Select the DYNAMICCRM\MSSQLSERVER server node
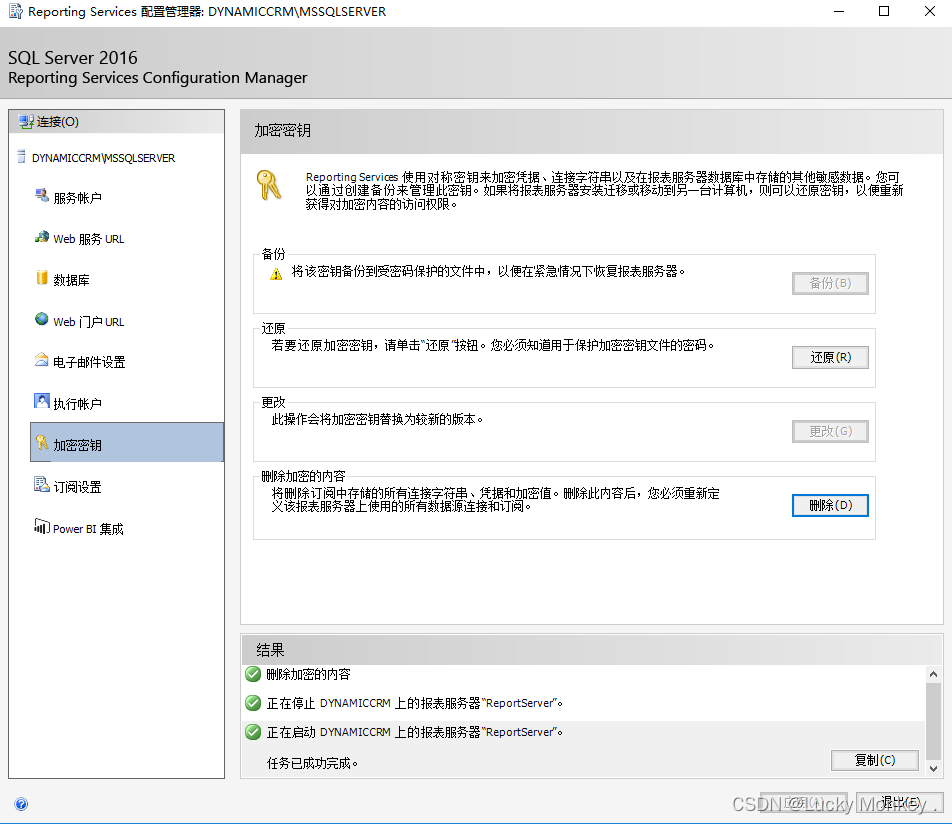 pos(103,158)
